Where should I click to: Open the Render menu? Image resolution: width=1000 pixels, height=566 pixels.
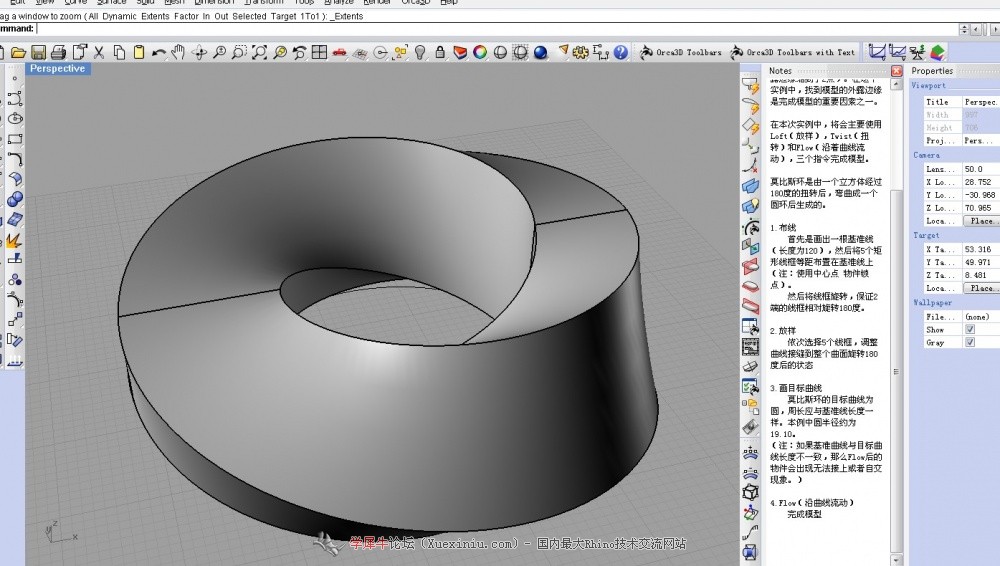coord(377,2)
